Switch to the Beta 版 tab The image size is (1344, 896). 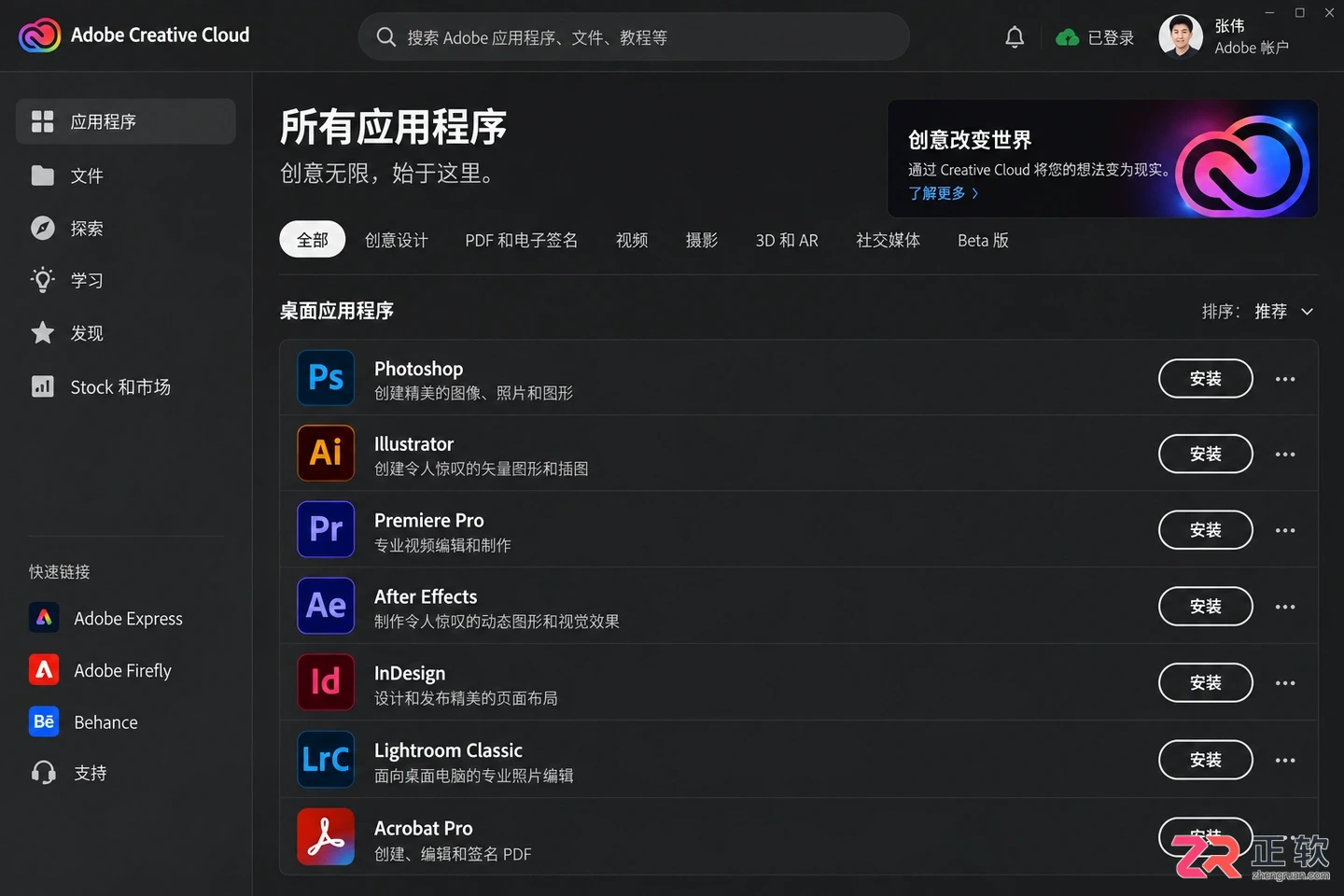tap(983, 240)
